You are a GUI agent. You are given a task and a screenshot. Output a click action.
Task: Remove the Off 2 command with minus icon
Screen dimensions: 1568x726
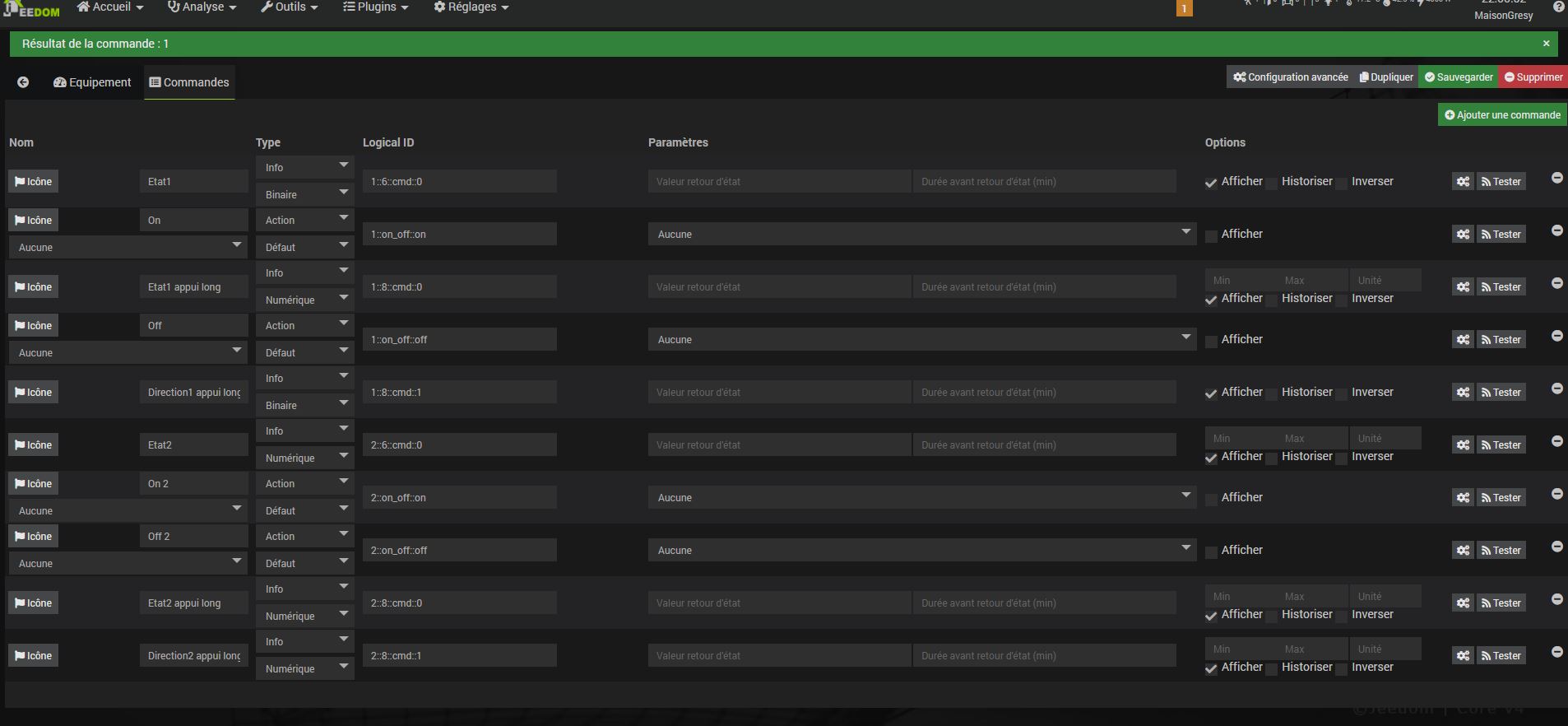(1557, 547)
